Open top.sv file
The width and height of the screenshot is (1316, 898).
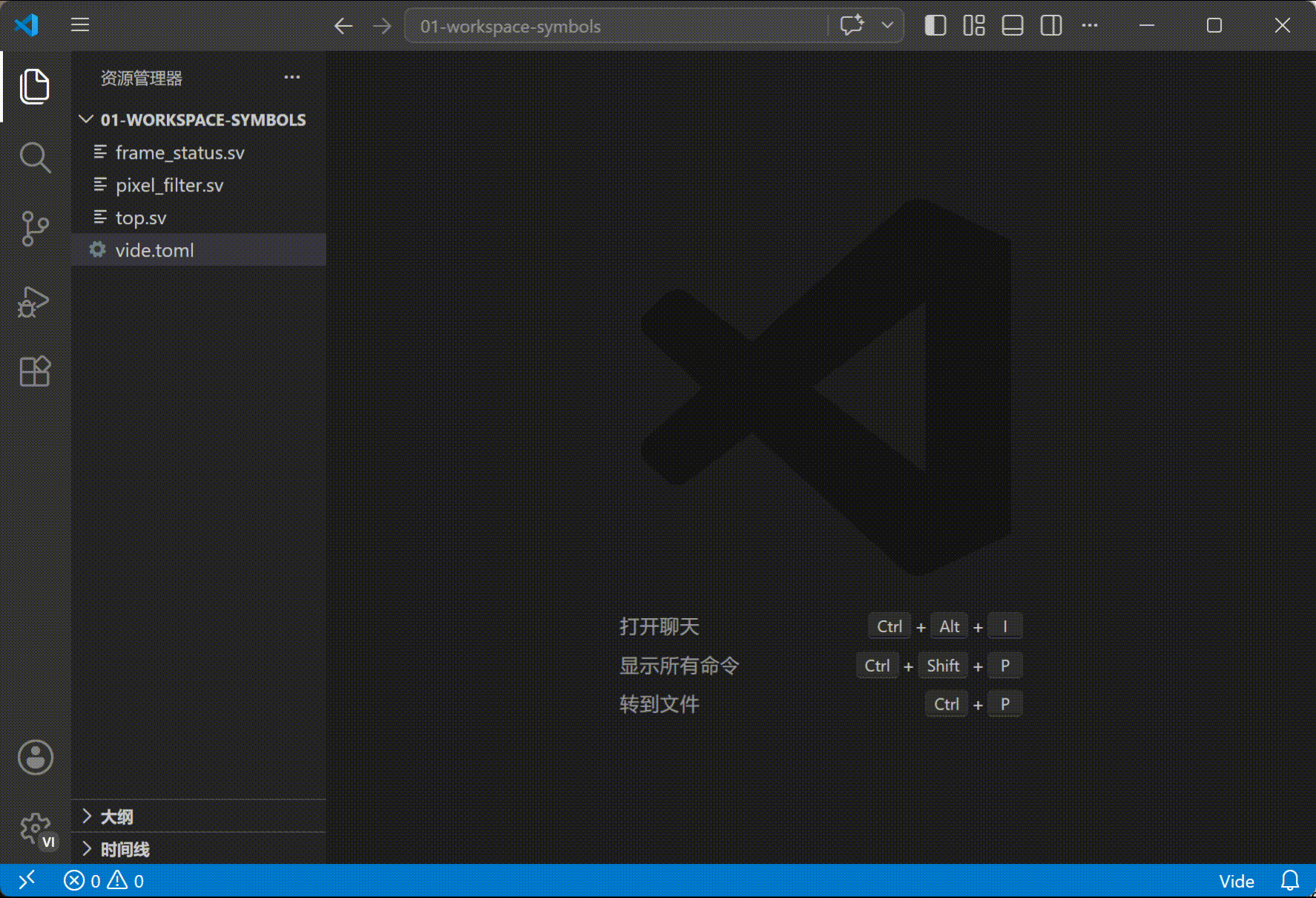click(x=199, y=217)
